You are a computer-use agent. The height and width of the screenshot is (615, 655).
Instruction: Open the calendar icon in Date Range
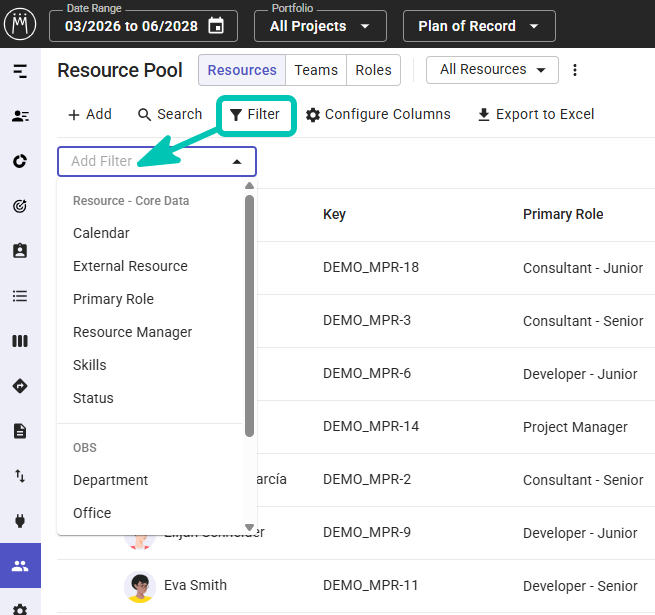coord(216,25)
